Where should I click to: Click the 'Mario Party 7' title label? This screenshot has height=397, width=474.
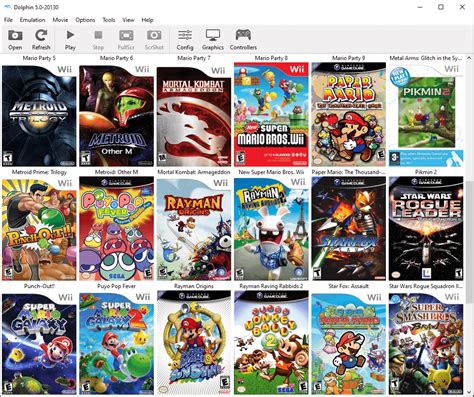point(194,58)
